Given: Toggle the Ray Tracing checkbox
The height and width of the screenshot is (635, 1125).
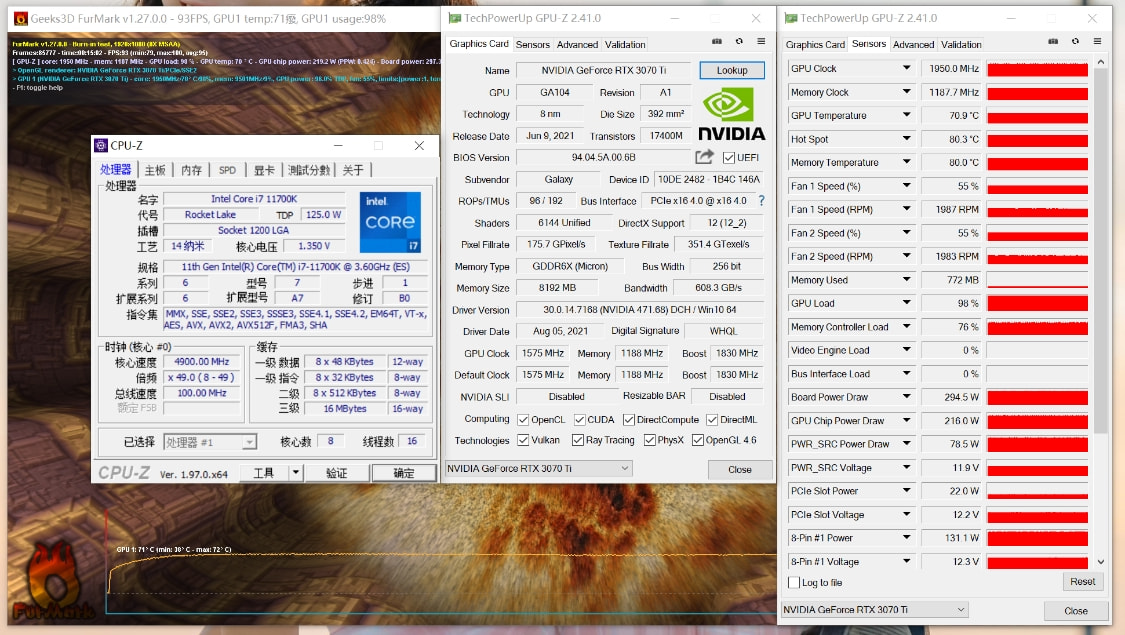Looking at the screenshot, I should tap(579, 440).
